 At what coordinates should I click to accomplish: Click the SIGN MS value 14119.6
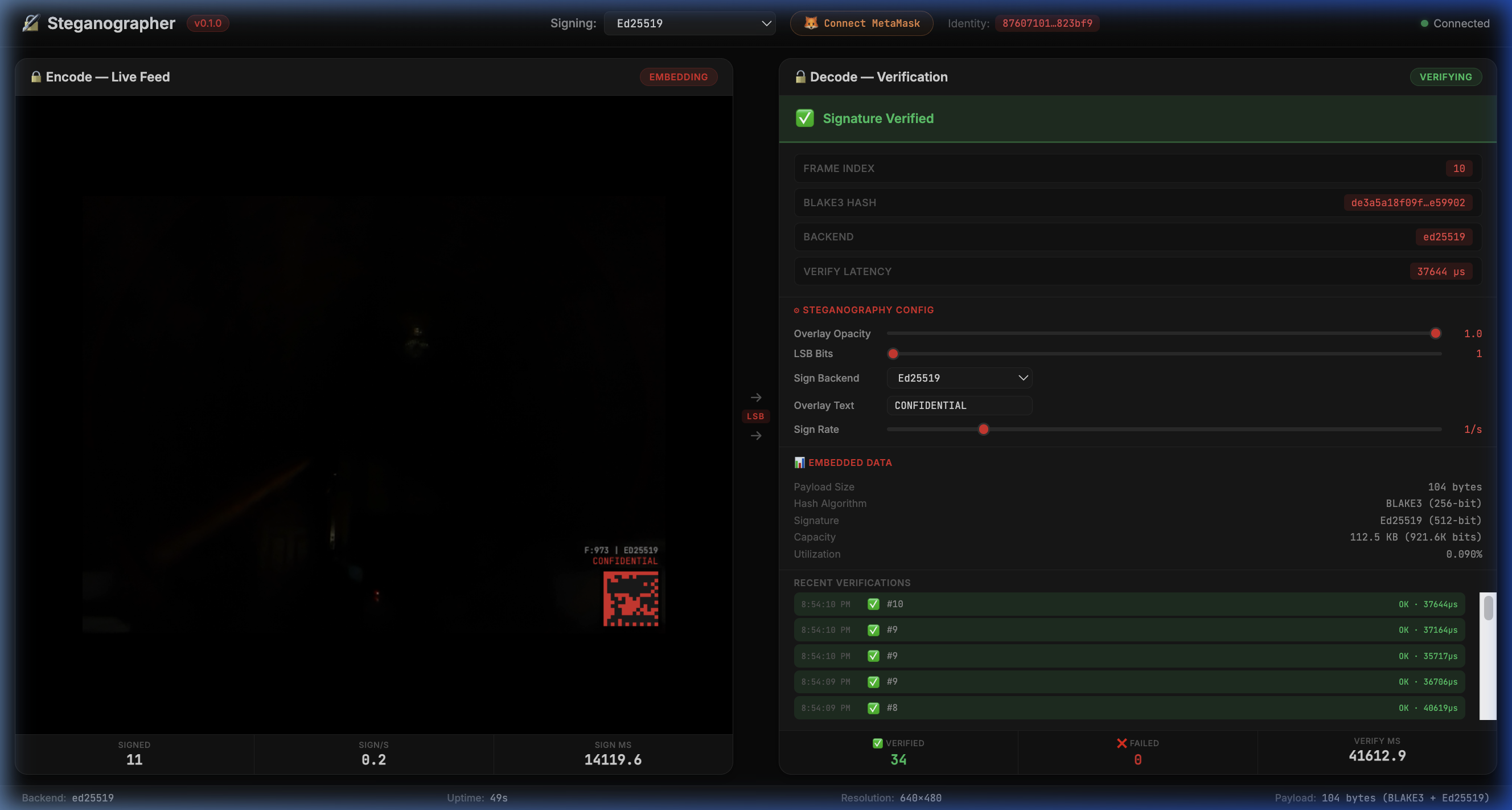click(613, 759)
